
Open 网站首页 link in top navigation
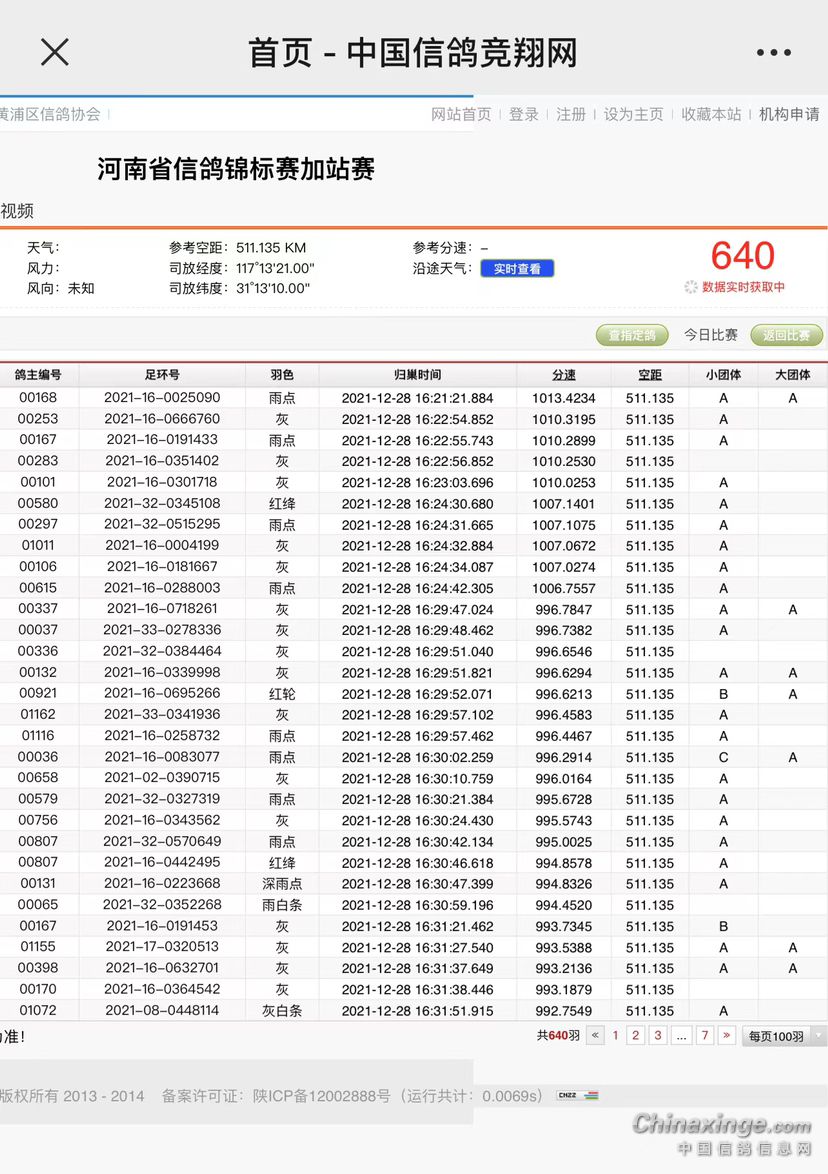(x=461, y=114)
